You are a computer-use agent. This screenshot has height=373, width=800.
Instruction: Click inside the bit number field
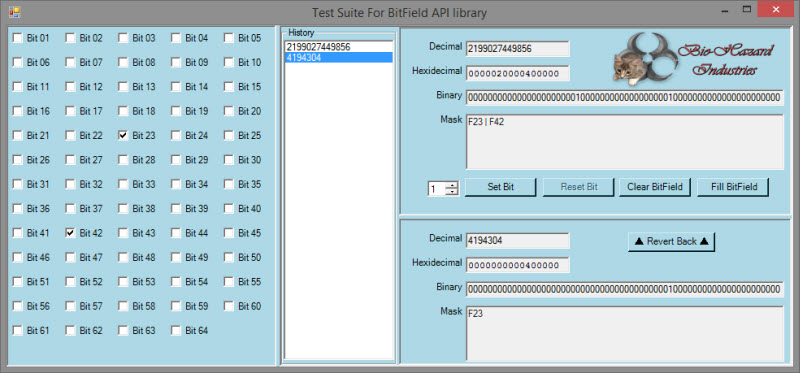coord(437,189)
